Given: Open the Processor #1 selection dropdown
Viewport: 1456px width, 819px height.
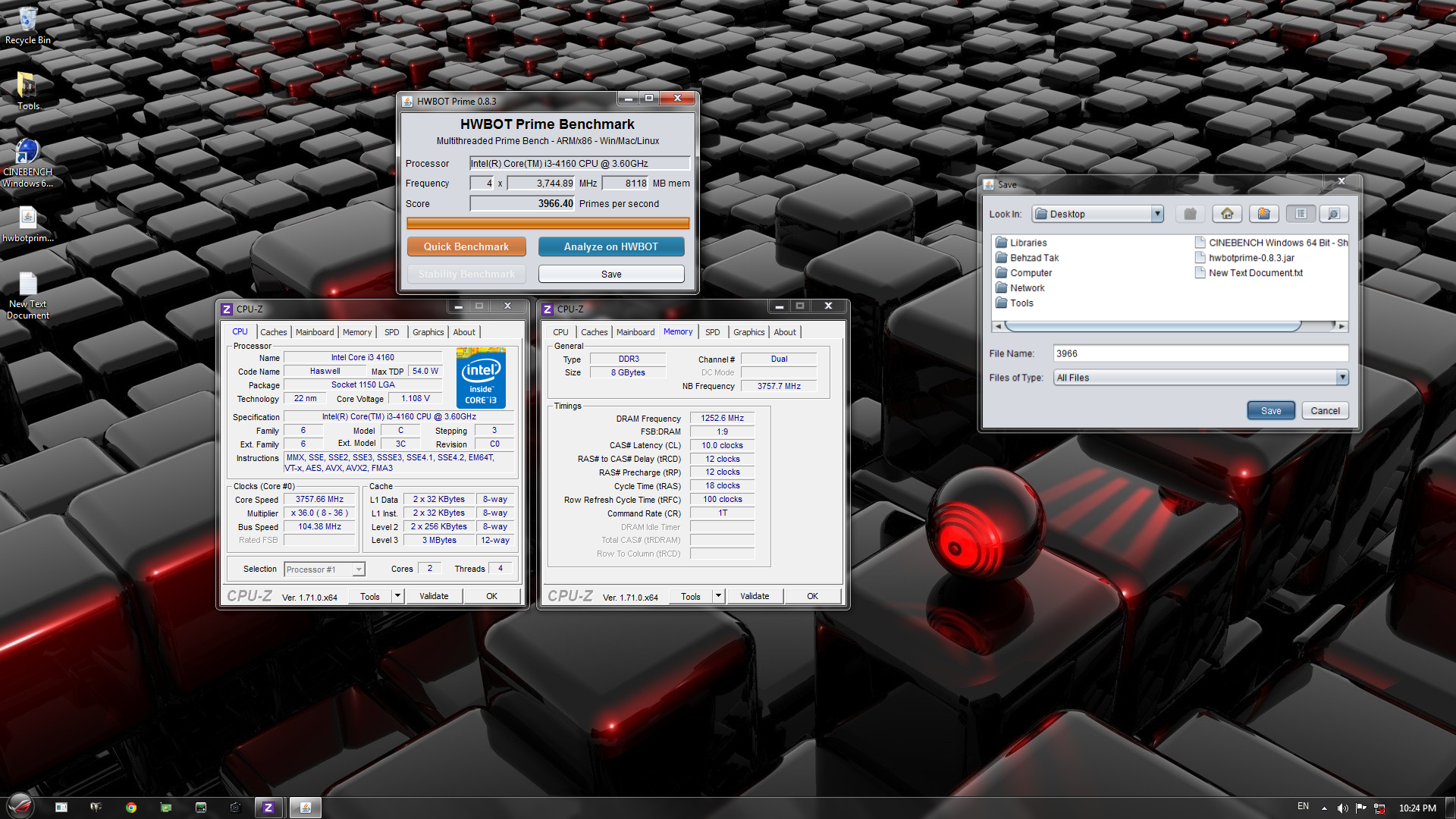Looking at the screenshot, I should click(x=325, y=570).
